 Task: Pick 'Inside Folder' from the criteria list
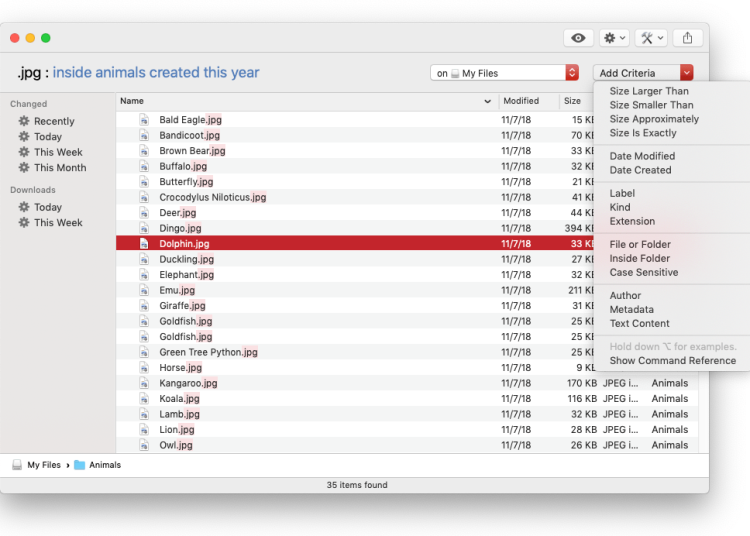click(x=639, y=258)
